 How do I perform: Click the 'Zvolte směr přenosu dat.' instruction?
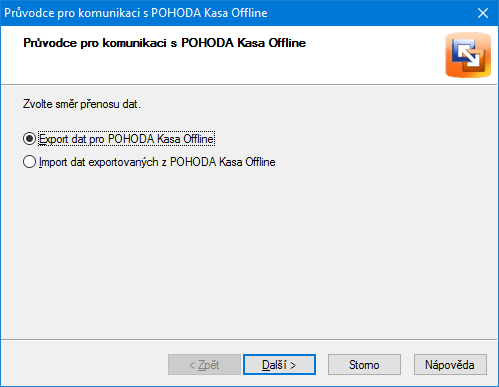coord(82,104)
